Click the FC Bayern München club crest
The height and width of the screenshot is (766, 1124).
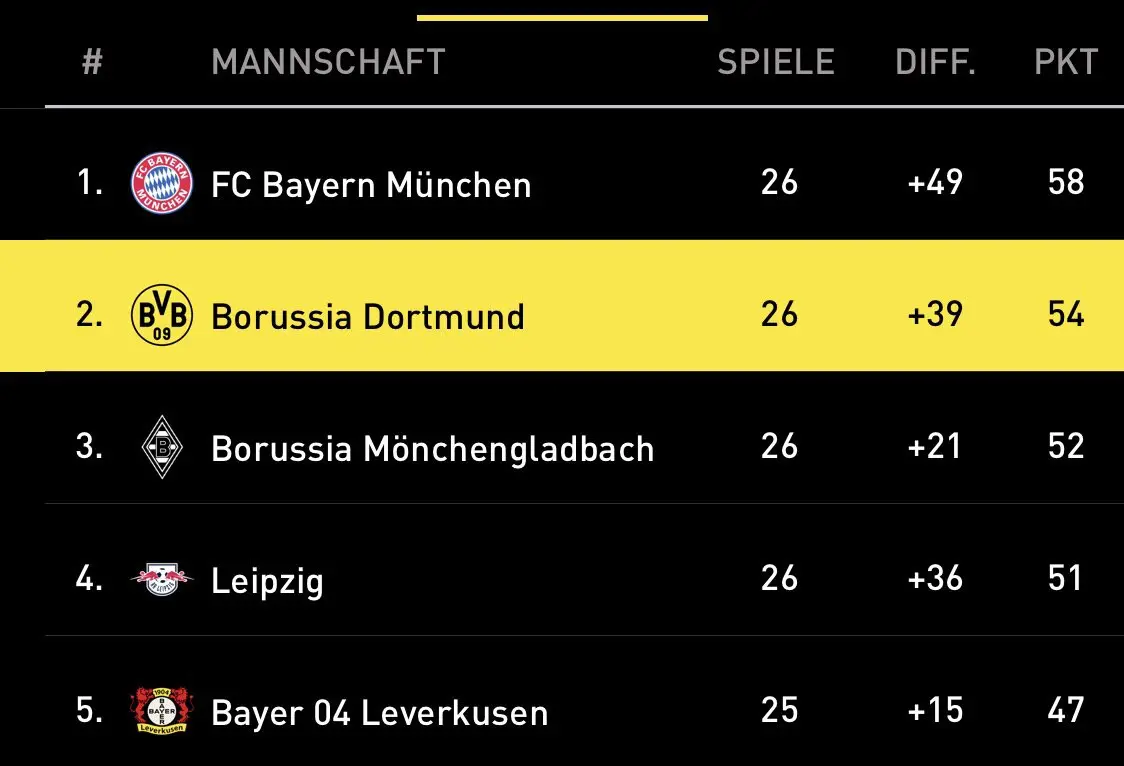161,183
